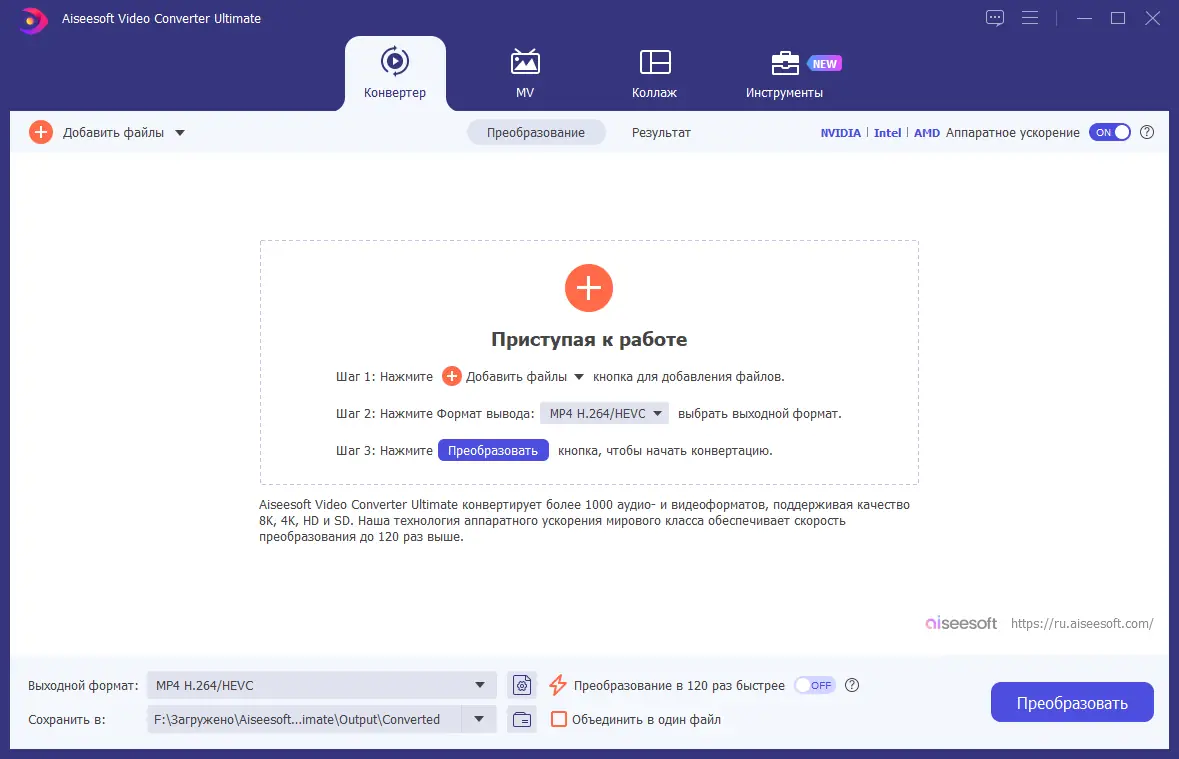Expand the Выходной формат dropdown

click(481, 685)
